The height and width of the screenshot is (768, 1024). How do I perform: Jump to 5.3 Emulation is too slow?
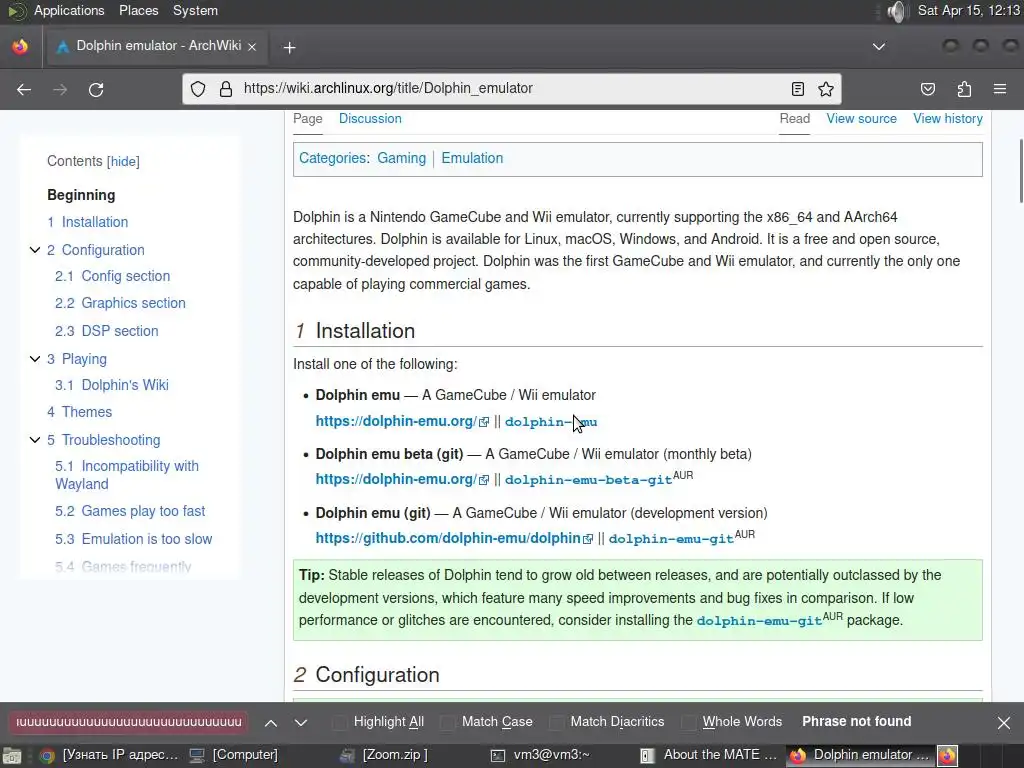coord(133,539)
